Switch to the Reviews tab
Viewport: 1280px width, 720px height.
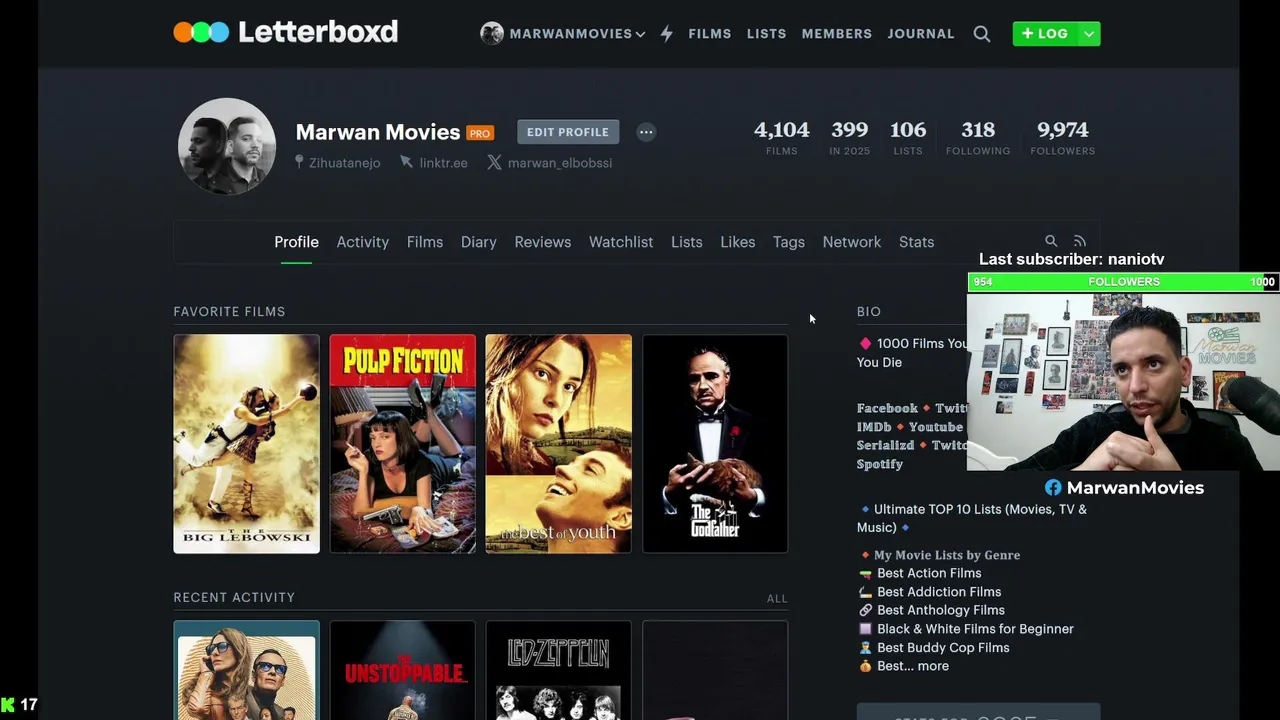(x=542, y=242)
